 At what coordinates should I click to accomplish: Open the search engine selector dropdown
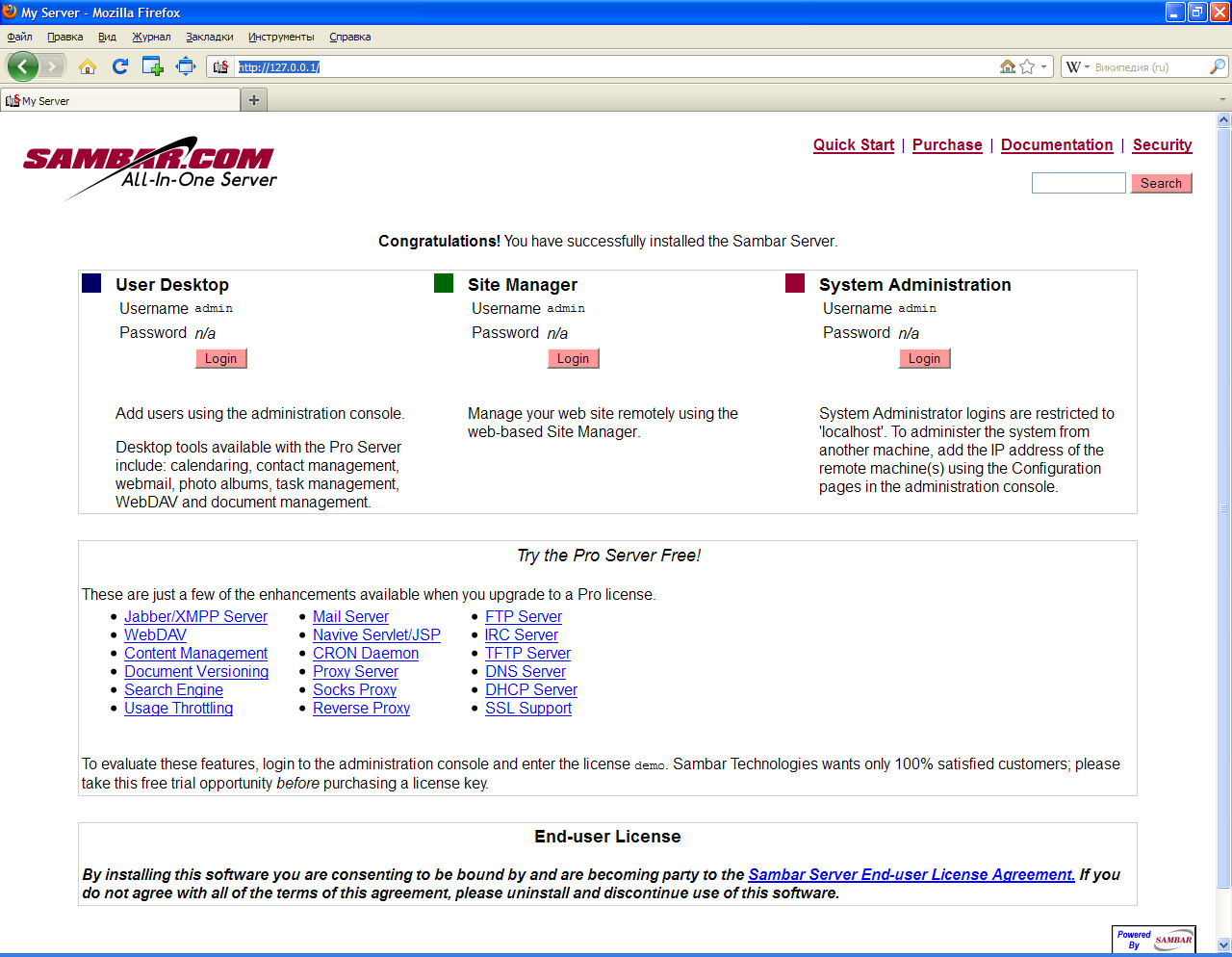pos(1077,66)
